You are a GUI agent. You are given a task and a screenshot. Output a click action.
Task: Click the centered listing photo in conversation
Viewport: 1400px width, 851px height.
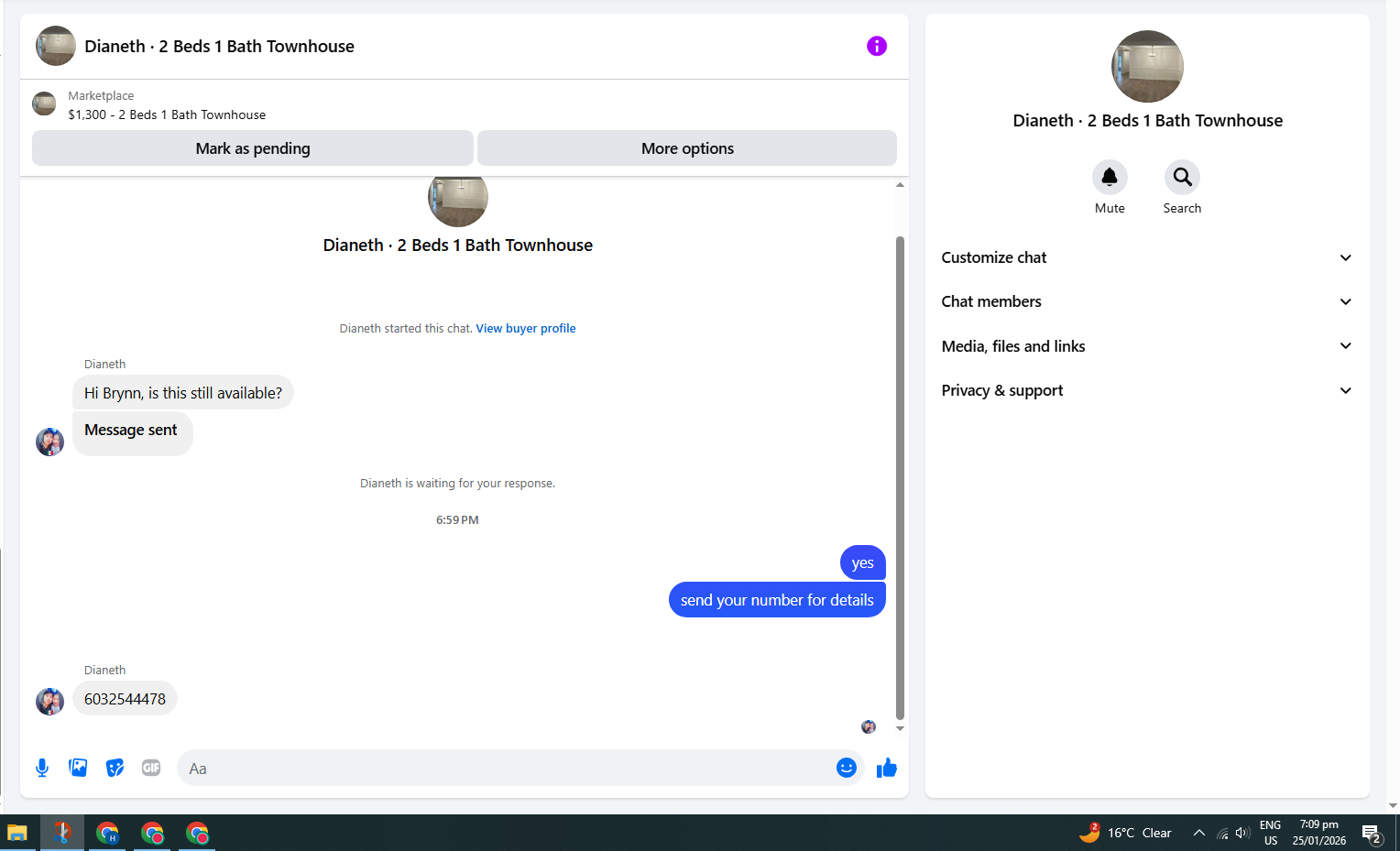(457, 202)
